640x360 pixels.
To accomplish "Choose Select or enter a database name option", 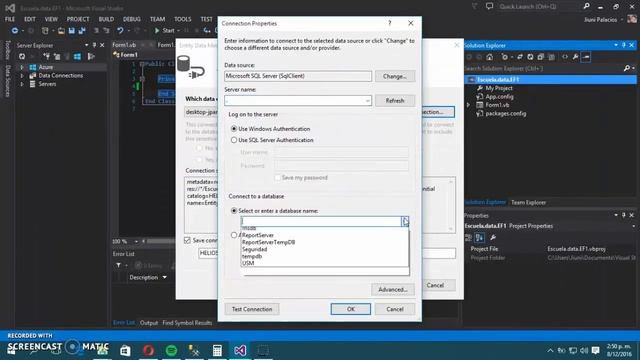I will coord(234,211).
